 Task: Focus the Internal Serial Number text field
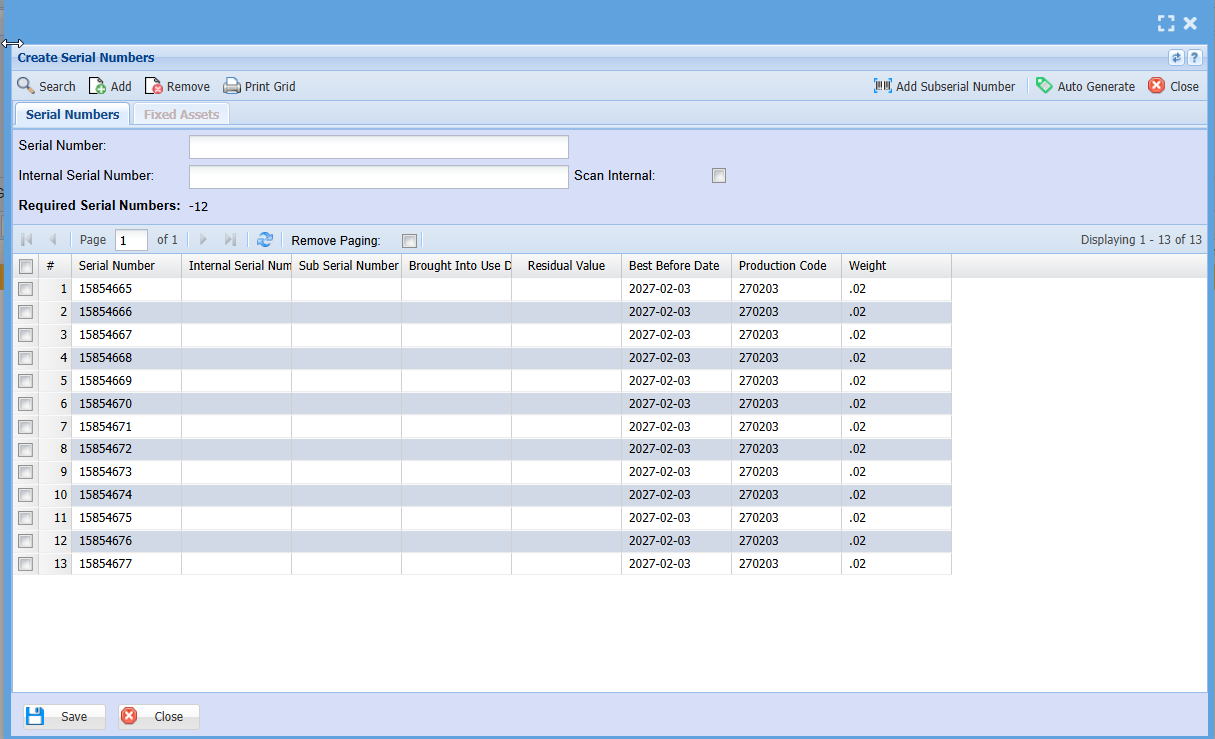378,177
